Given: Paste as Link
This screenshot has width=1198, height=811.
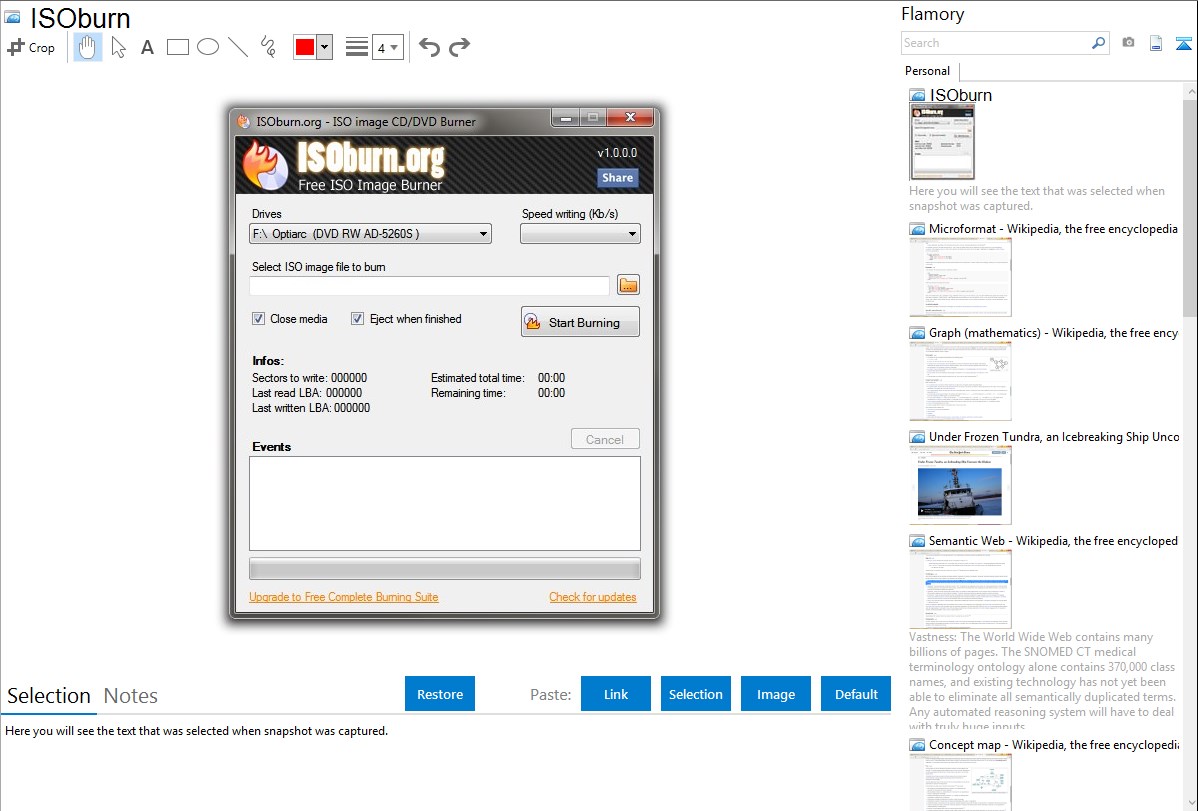Looking at the screenshot, I should (x=616, y=694).
